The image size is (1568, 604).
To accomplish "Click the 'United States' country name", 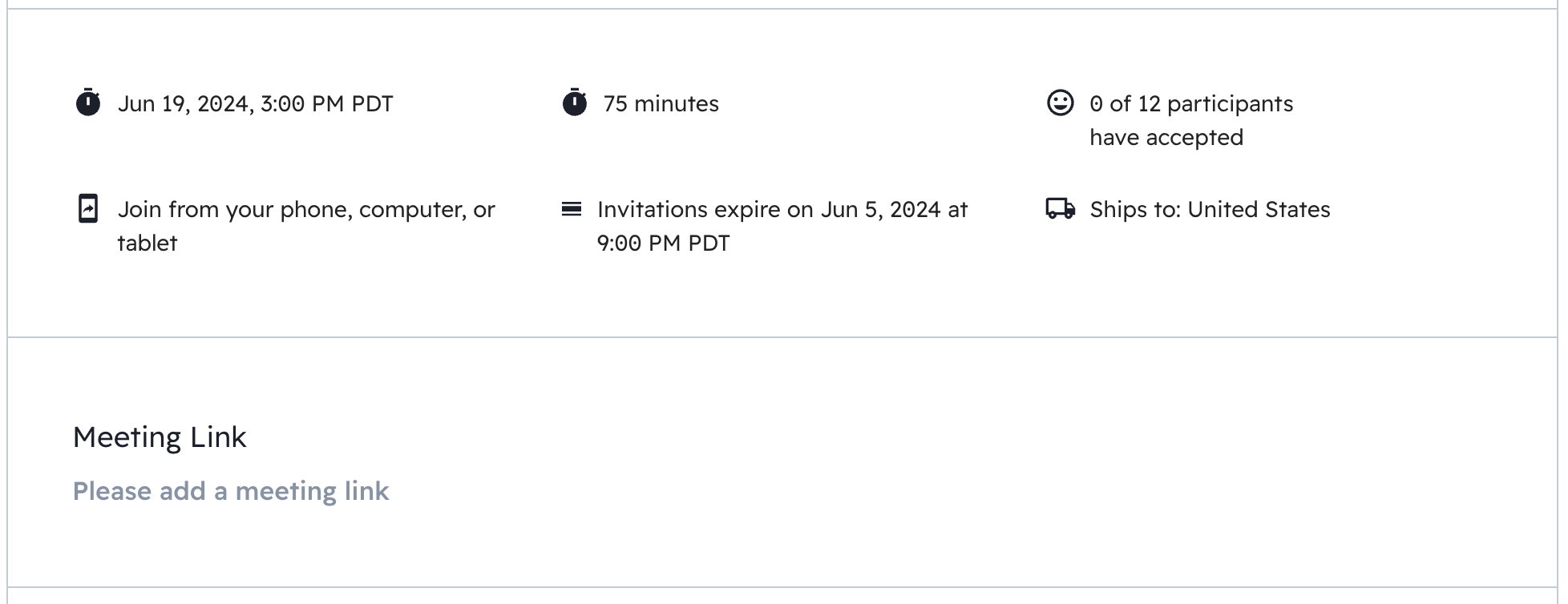I will pyautogui.click(x=1259, y=210).
